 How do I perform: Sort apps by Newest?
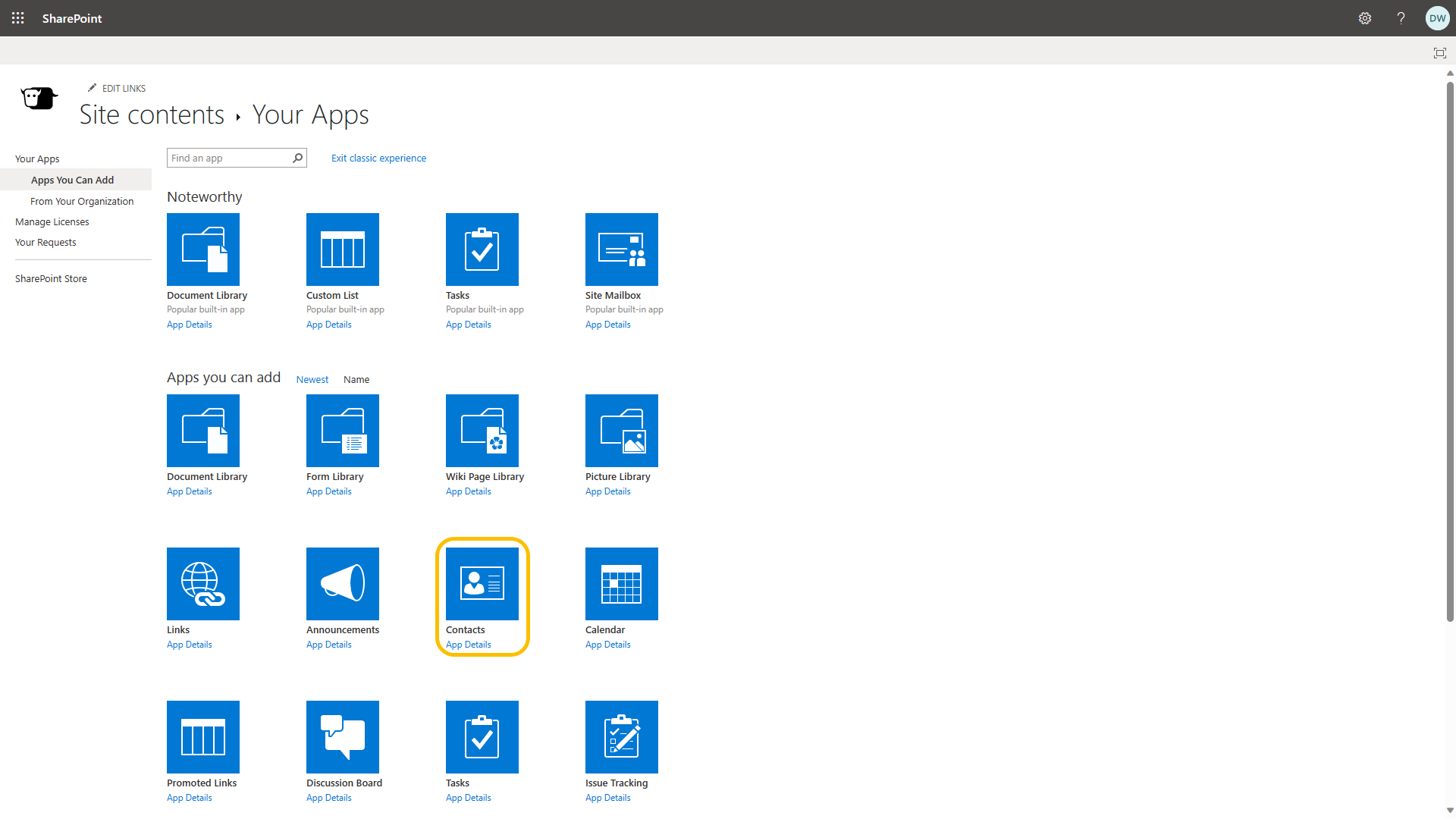click(x=312, y=379)
